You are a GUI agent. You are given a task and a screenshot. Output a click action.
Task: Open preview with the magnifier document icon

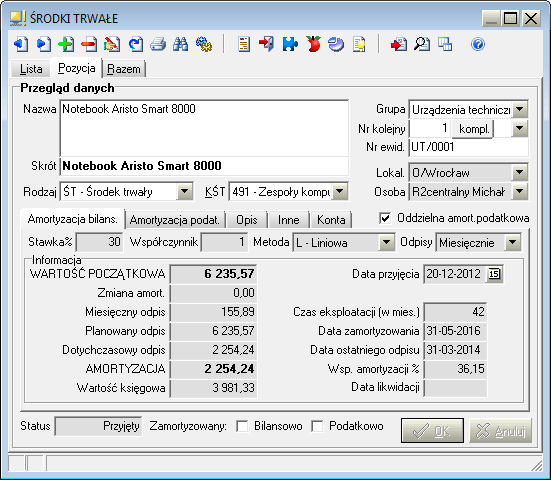422,45
